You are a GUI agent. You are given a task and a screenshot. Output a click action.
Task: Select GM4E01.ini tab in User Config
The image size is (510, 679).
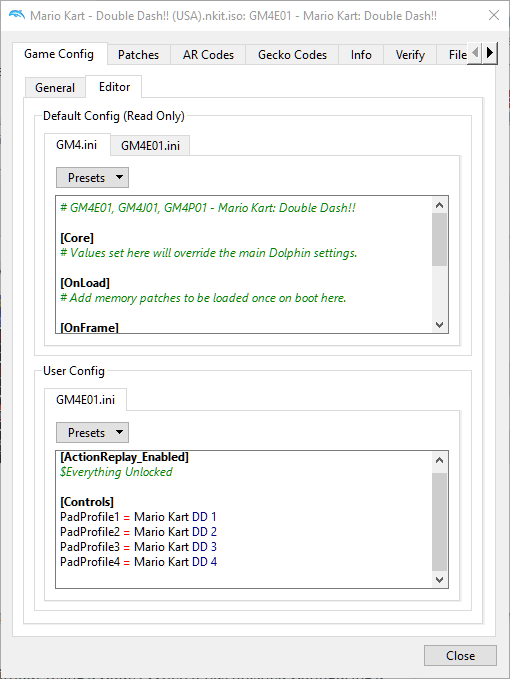coord(85,400)
